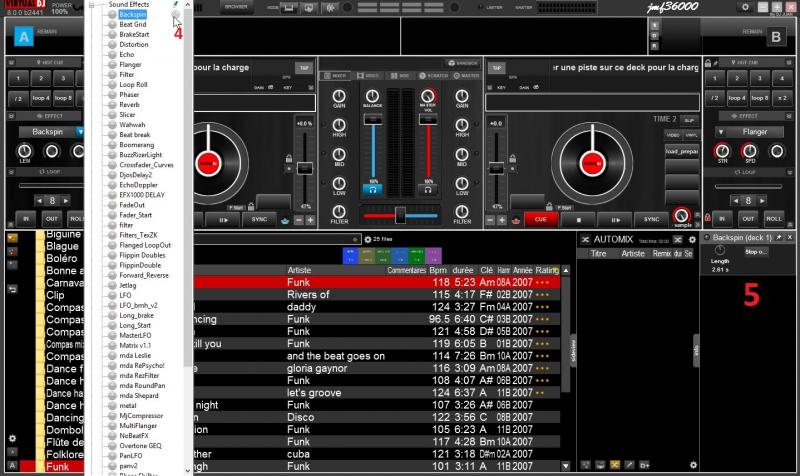The width and height of the screenshot is (800, 476).
Task: Pin the Sound Effects list with pin icon
Action: pos(176,5)
